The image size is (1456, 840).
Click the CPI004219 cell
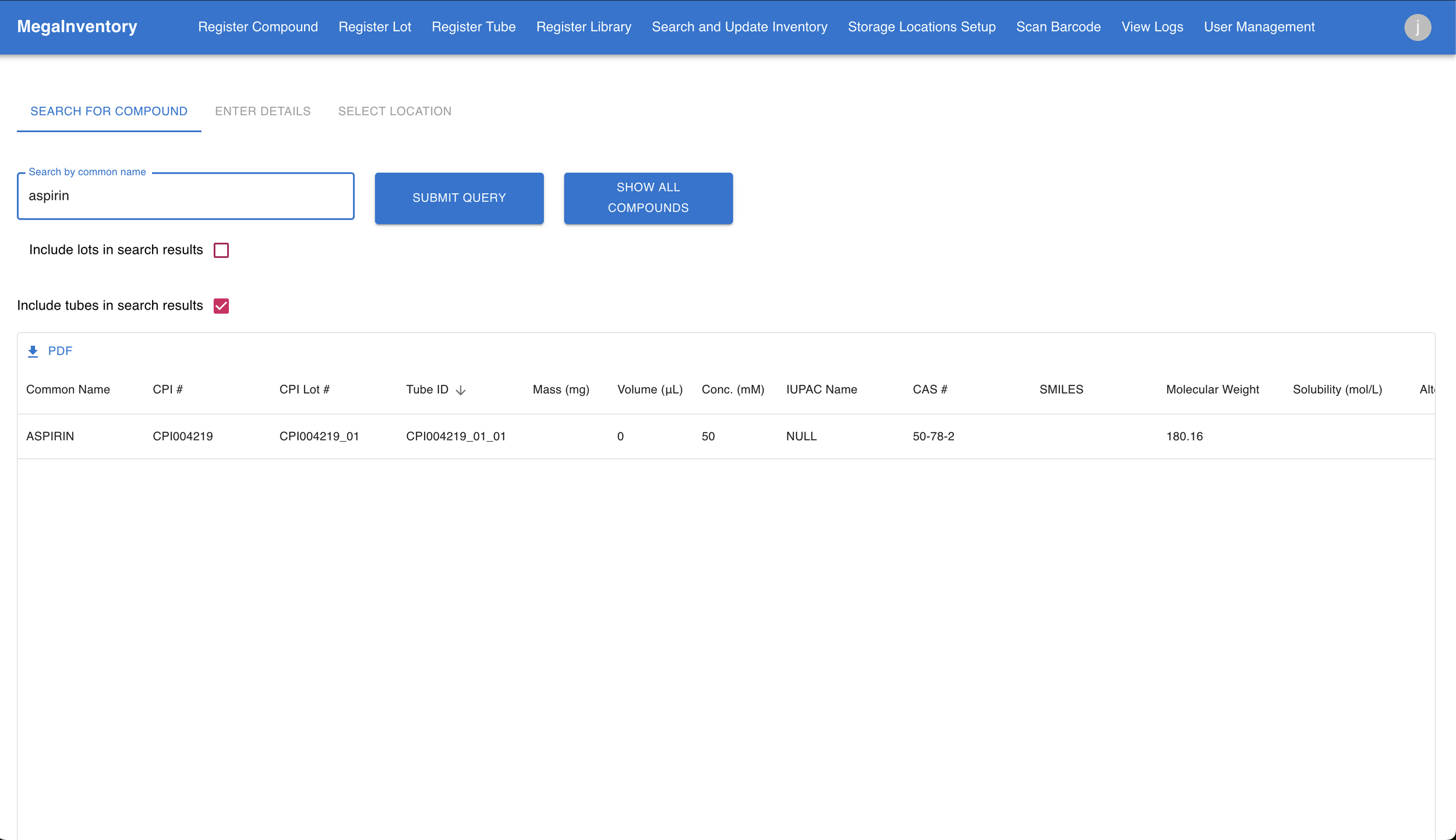[183, 437]
